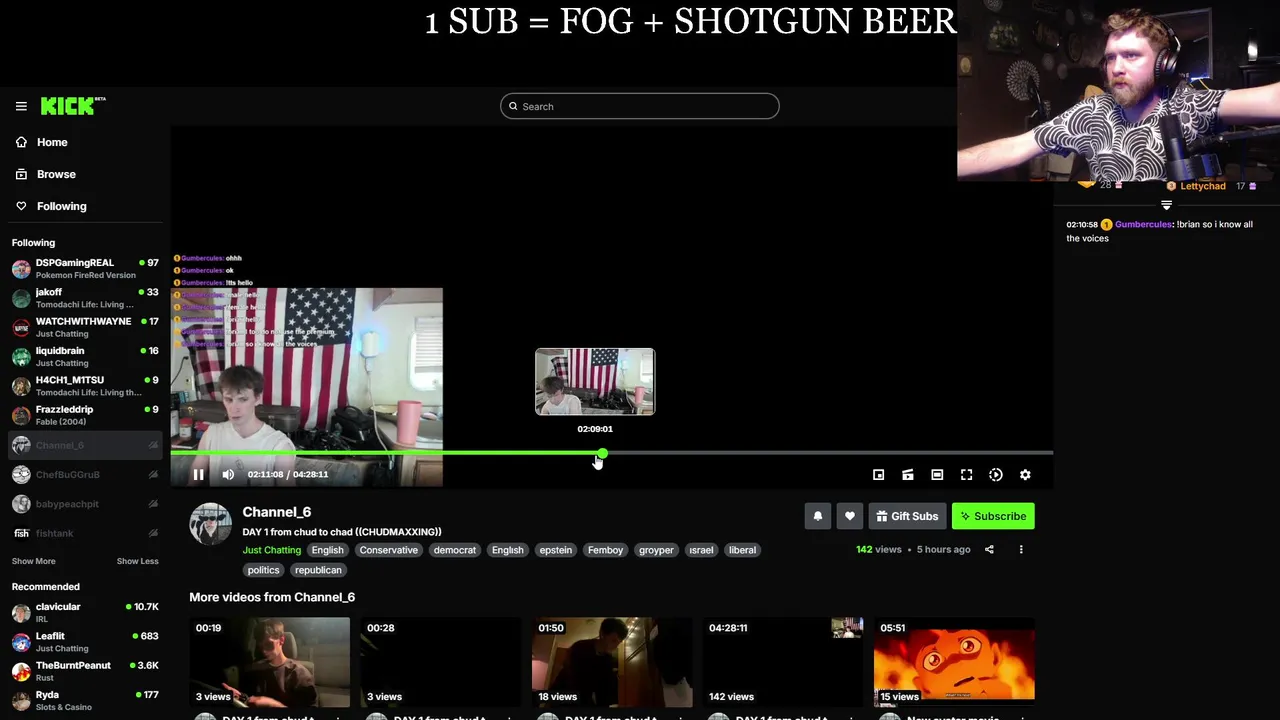Viewport: 1280px width, 720px height.
Task: Select offline babypeachpit in Following list
Action: point(85,504)
